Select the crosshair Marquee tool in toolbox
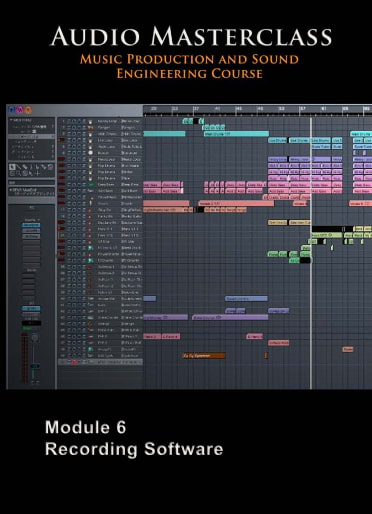Viewport: 372px width, 514px height. 37,173
